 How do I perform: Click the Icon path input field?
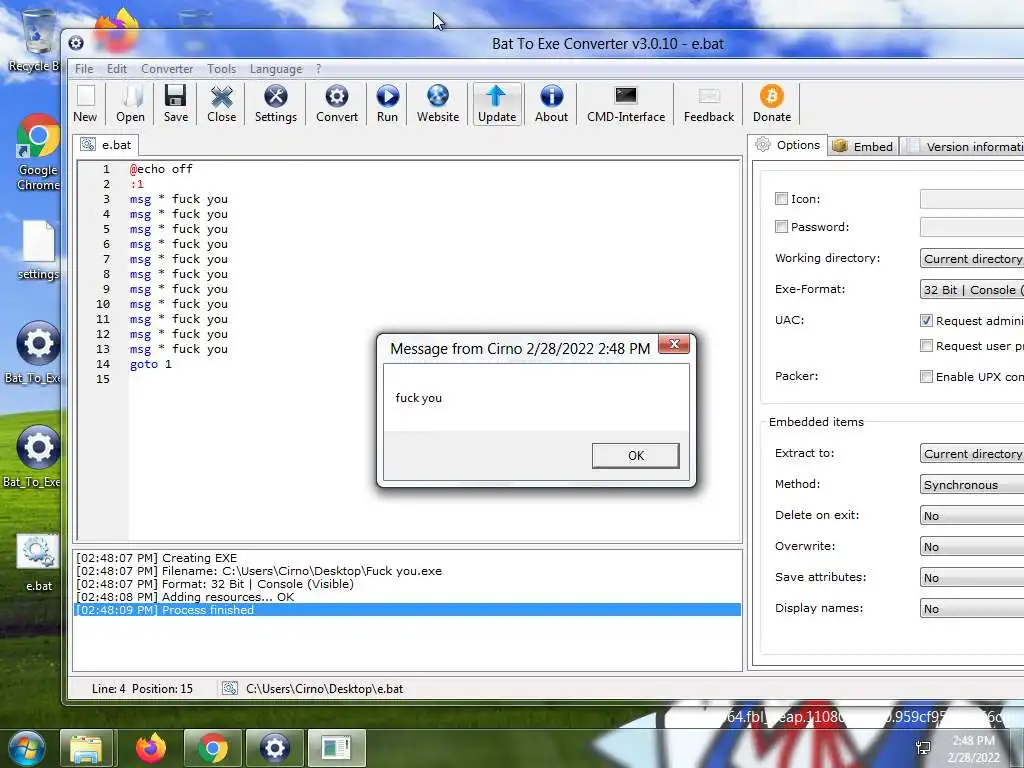[972, 199]
